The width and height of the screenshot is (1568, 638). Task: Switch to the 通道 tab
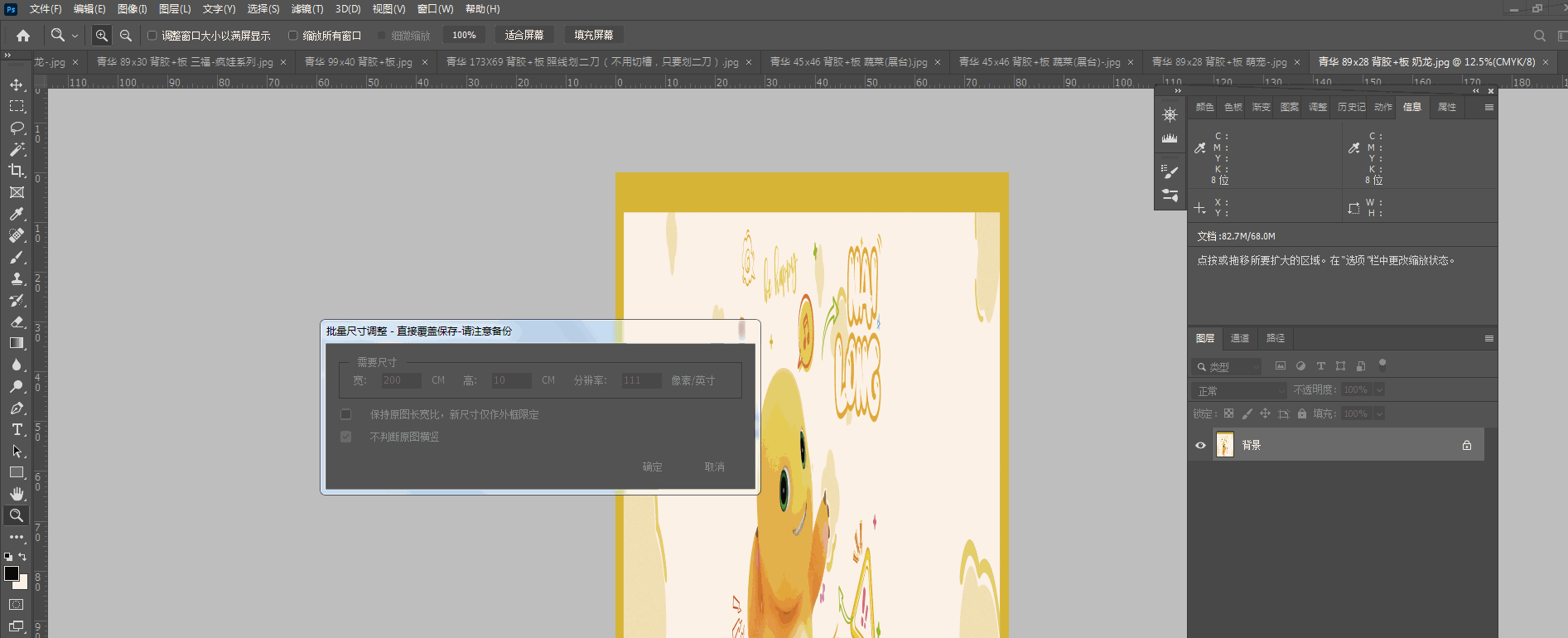[x=1240, y=338]
